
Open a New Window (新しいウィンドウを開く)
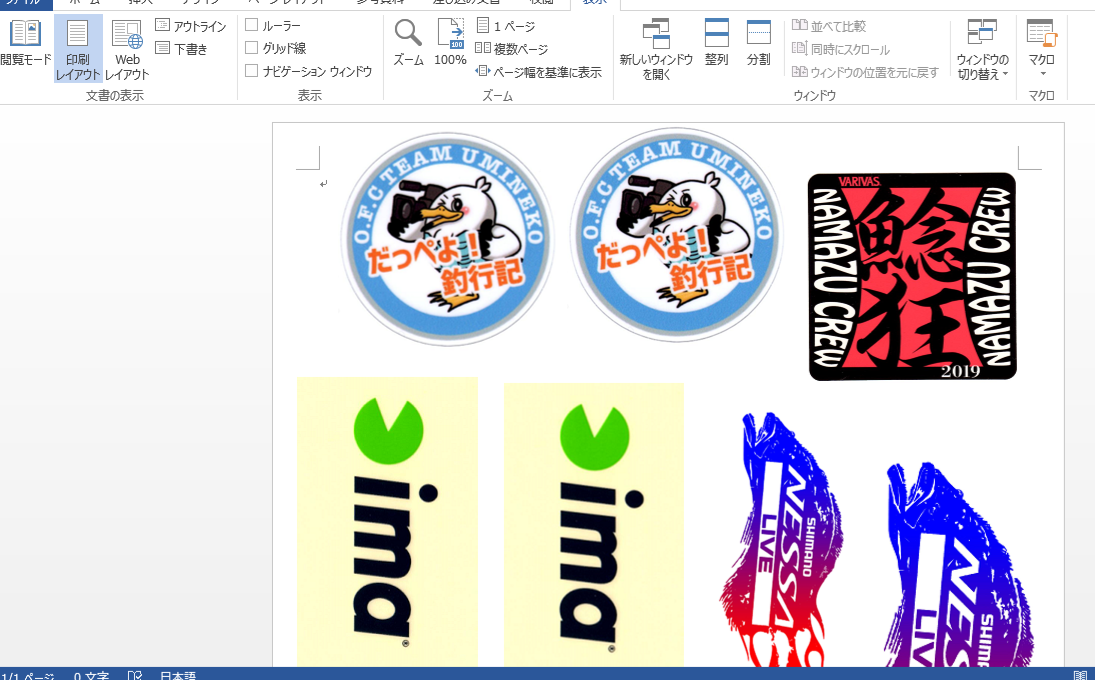[656, 49]
